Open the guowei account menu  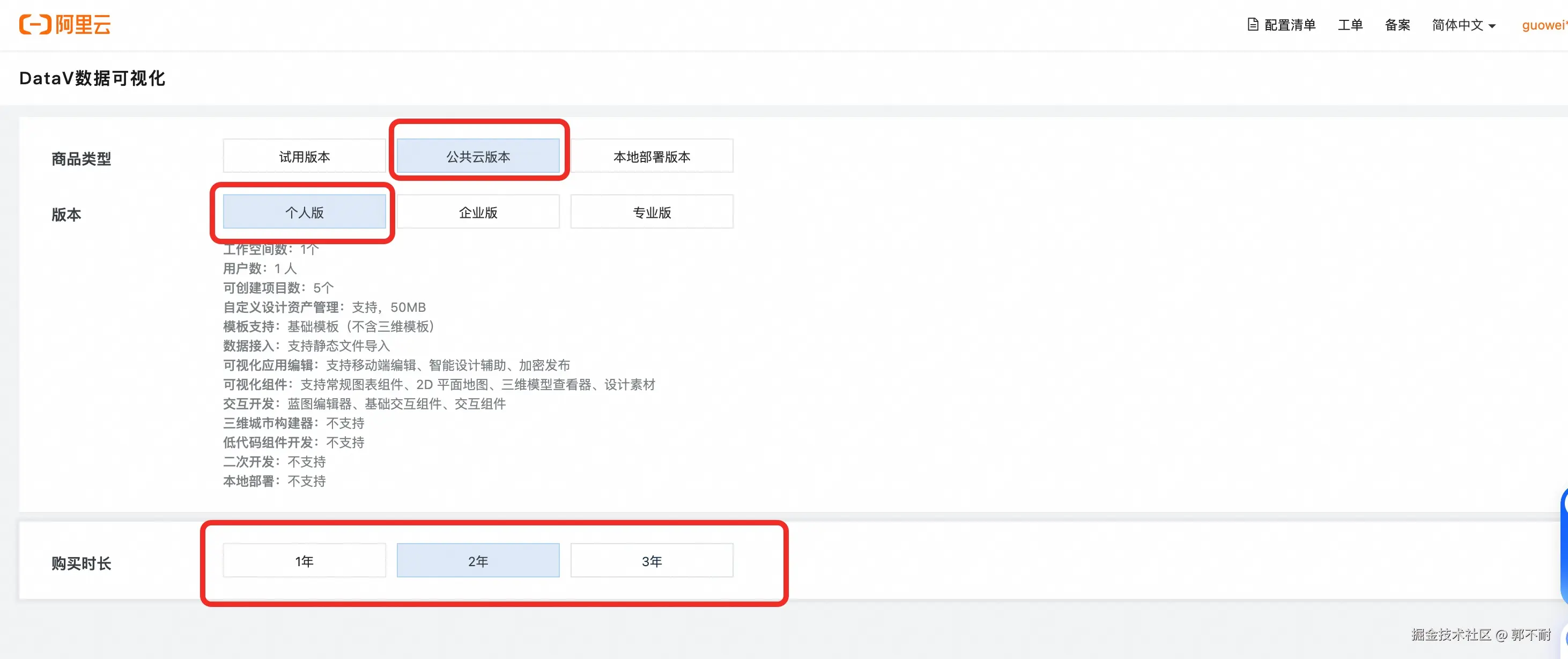click(x=1544, y=25)
